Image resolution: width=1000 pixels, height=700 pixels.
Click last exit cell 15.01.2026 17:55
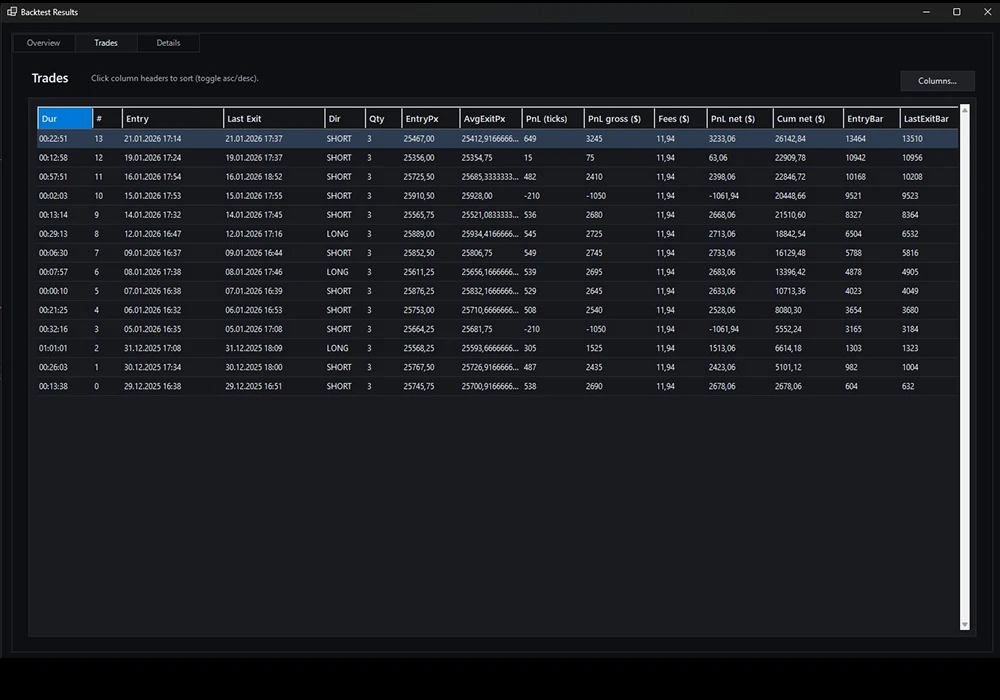click(254, 196)
